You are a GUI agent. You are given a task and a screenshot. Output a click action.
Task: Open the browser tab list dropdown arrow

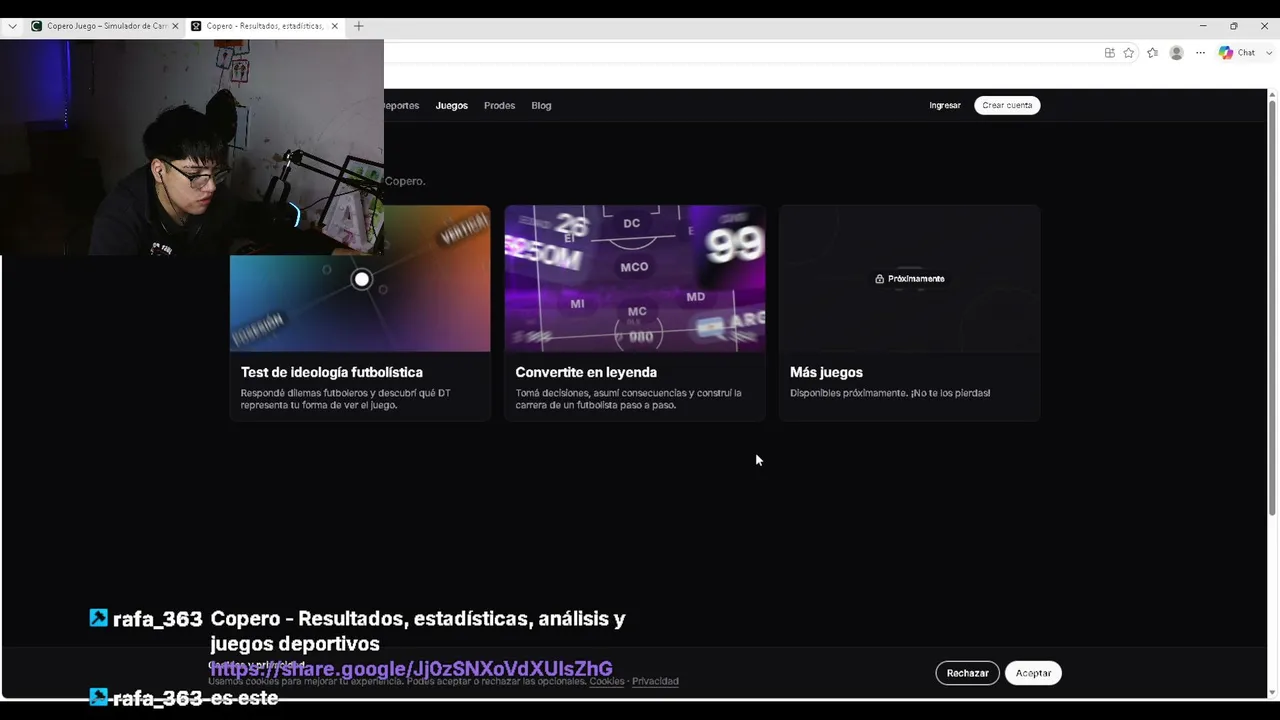(12, 26)
